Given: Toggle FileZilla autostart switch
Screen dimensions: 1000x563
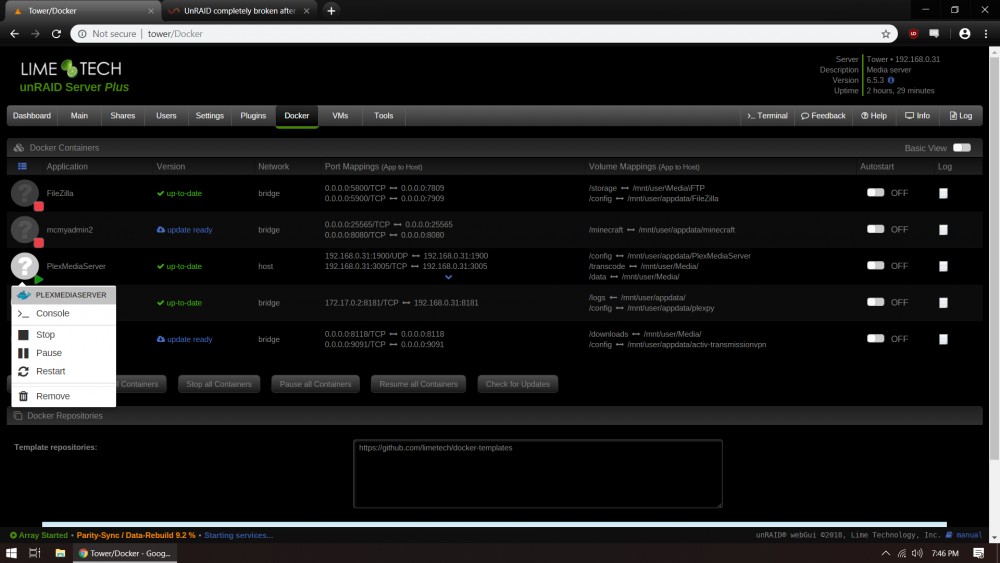Looking at the screenshot, I should tap(876, 193).
